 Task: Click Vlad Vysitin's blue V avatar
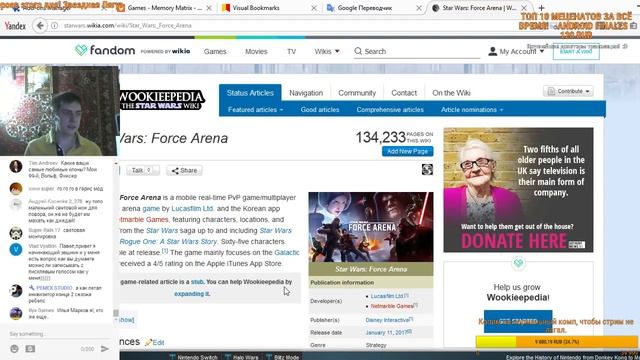pos(16,249)
